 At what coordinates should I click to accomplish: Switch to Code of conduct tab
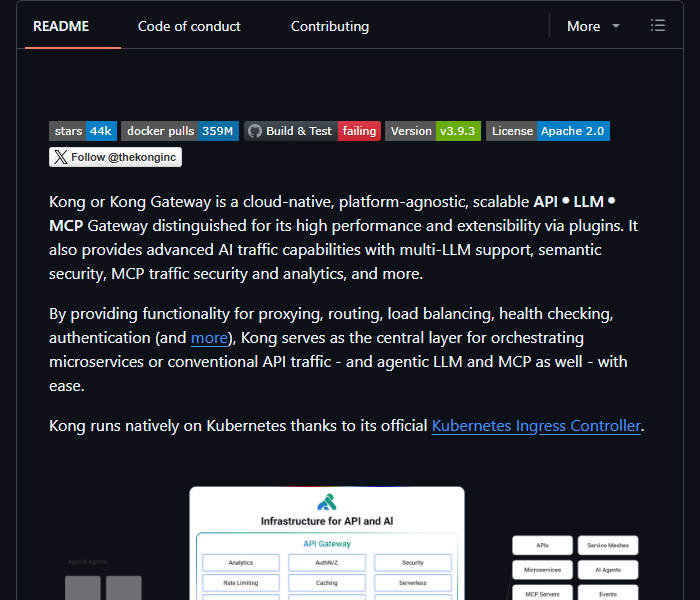click(x=189, y=26)
